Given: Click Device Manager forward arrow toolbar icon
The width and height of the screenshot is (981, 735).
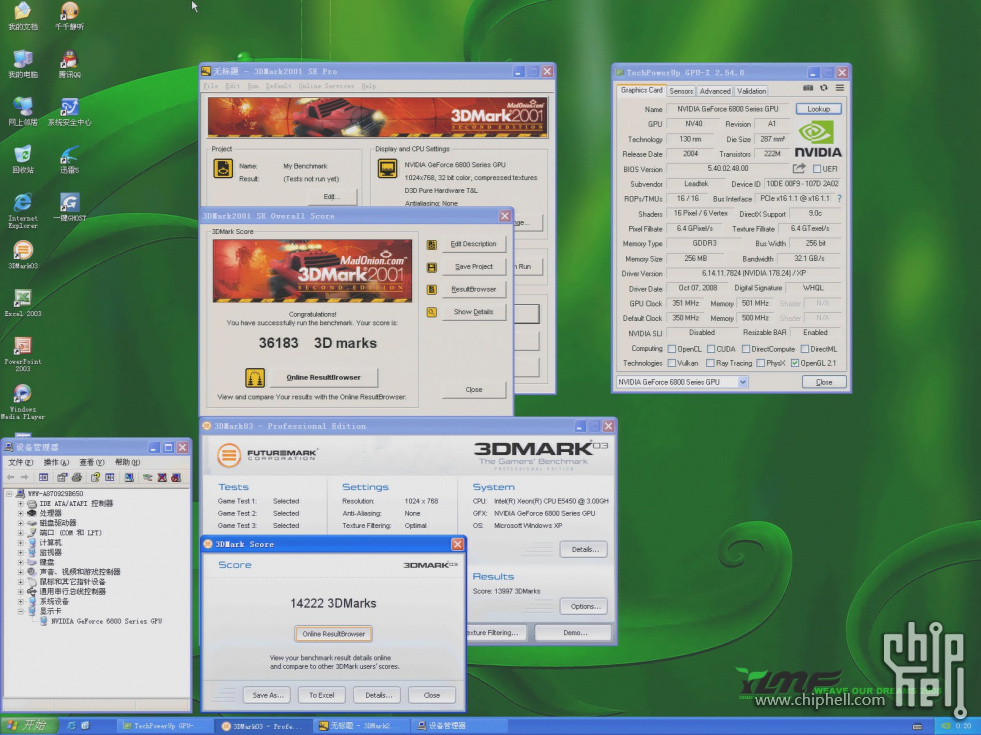Looking at the screenshot, I should click(24, 477).
